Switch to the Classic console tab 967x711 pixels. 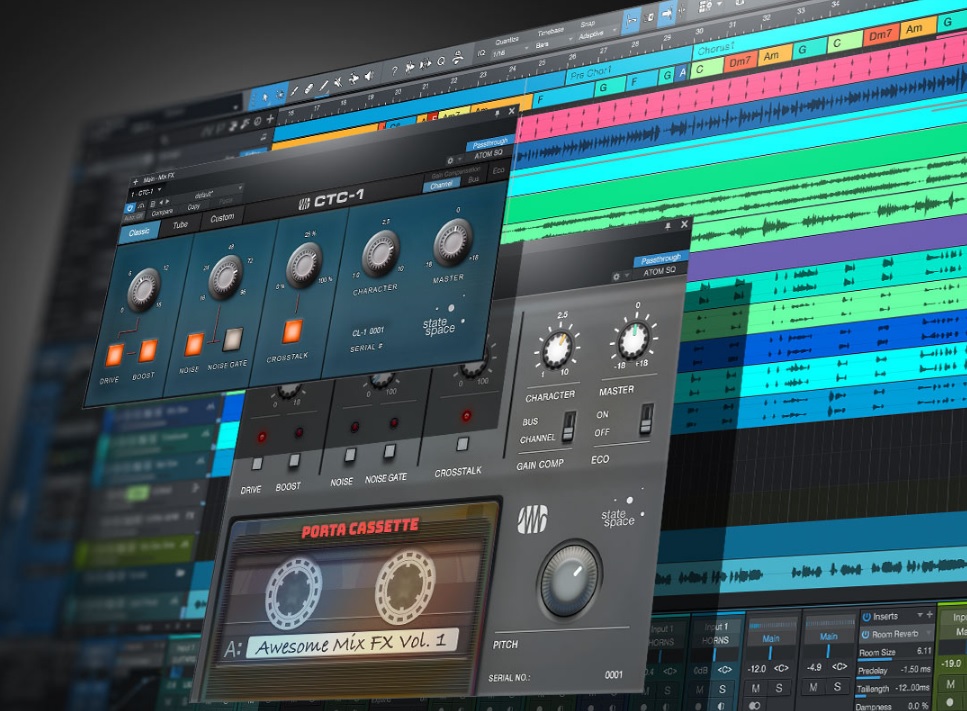139,232
